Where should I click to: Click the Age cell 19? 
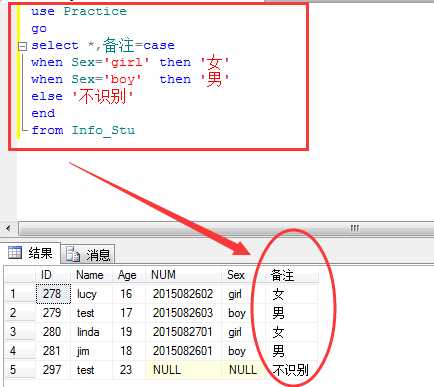point(129,332)
